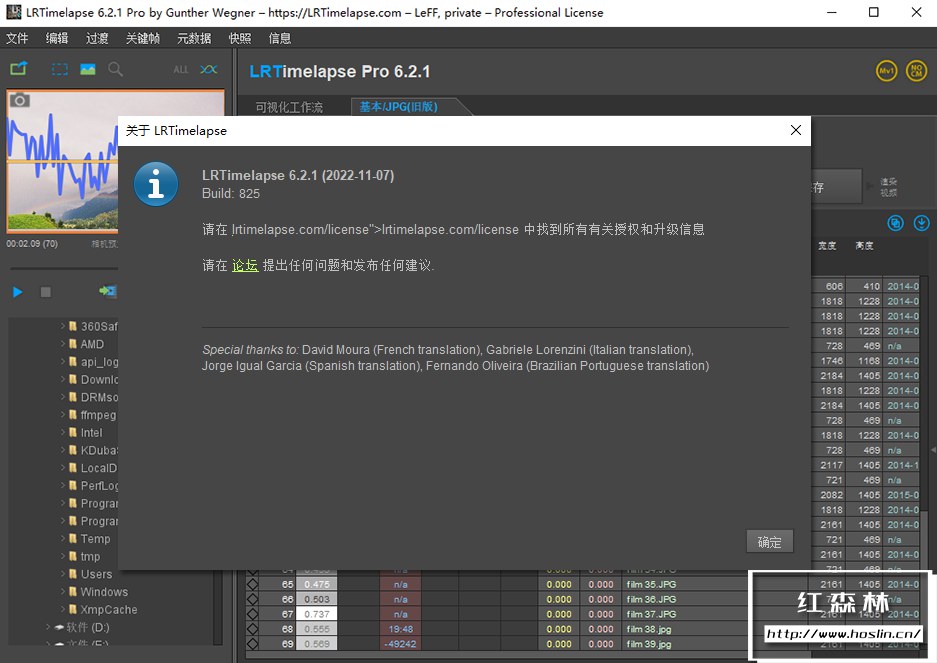This screenshot has width=937, height=663.
Task: Open the 快照 menu
Action: tap(240, 38)
